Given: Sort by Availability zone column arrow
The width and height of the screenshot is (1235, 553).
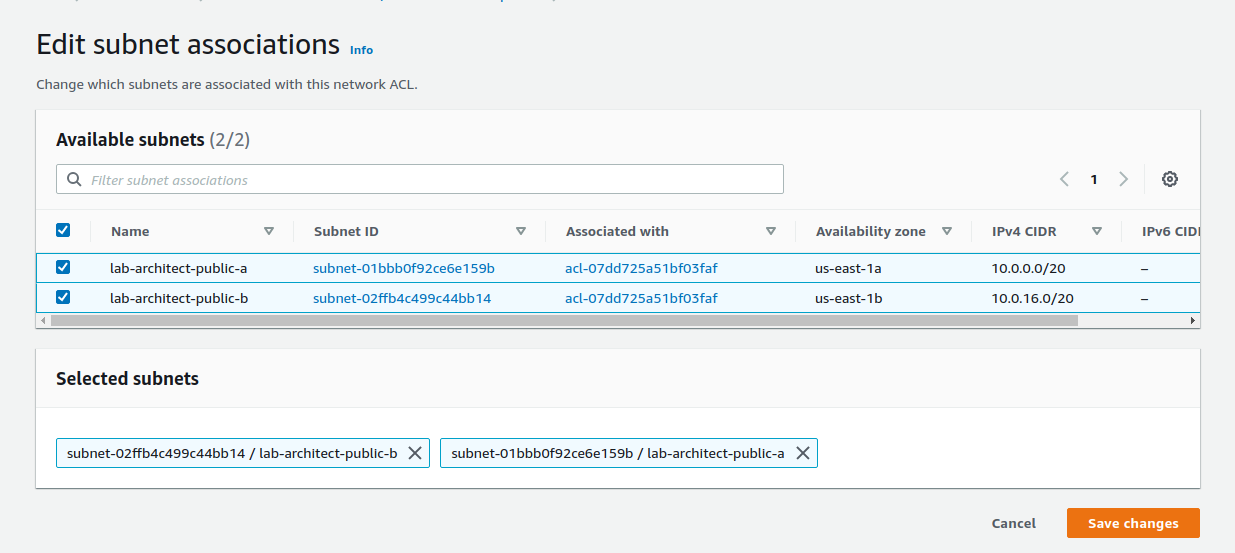Looking at the screenshot, I should coord(946,231).
